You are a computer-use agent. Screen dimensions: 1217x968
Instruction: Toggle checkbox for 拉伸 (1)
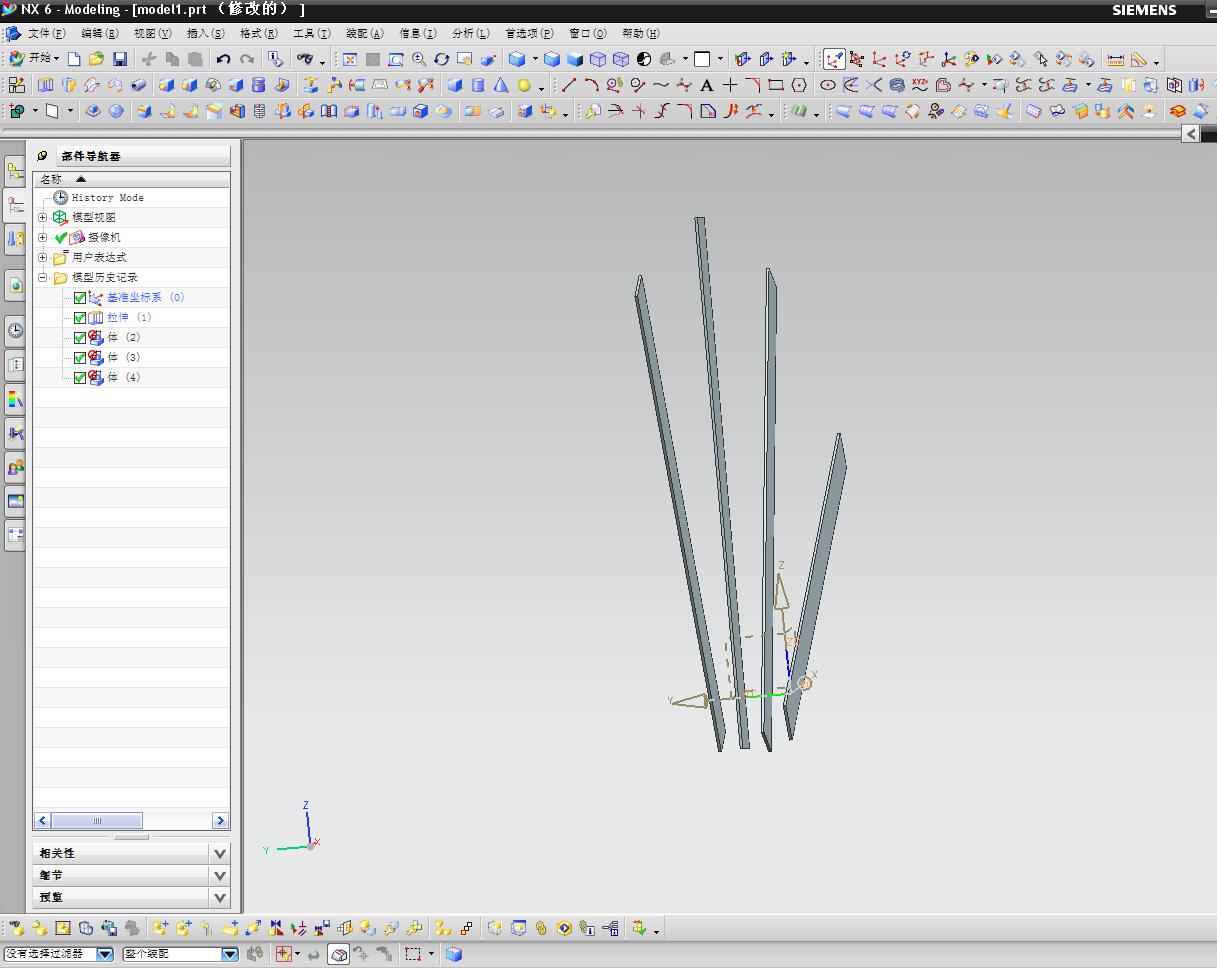coord(80,317)
